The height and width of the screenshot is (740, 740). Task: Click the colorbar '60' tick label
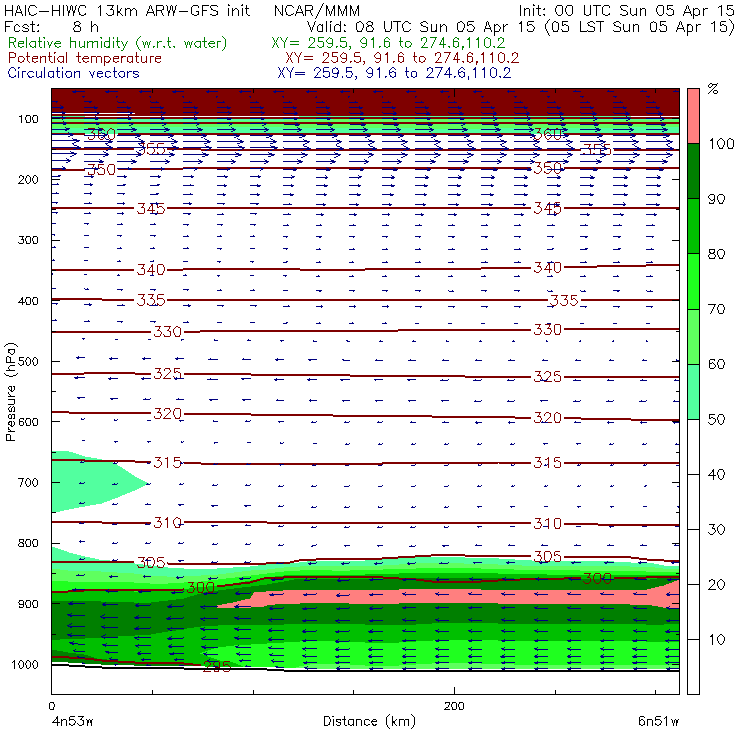click(716, 364)
